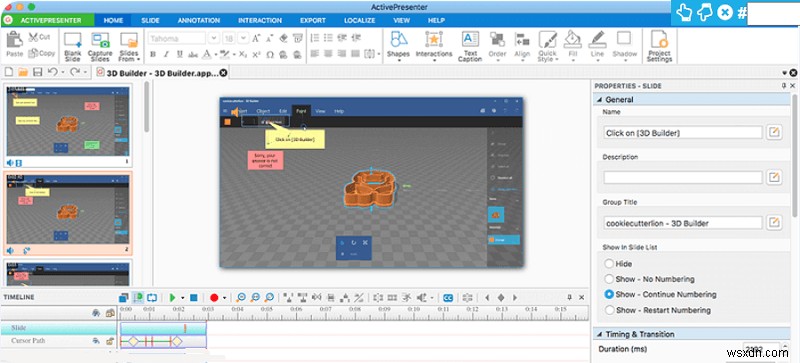Save project with floppy disk icon

(37, 72)
